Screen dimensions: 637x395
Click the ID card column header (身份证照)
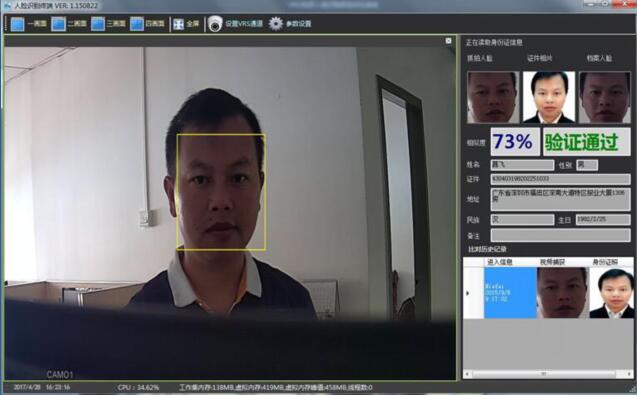[x=605, y=262]
